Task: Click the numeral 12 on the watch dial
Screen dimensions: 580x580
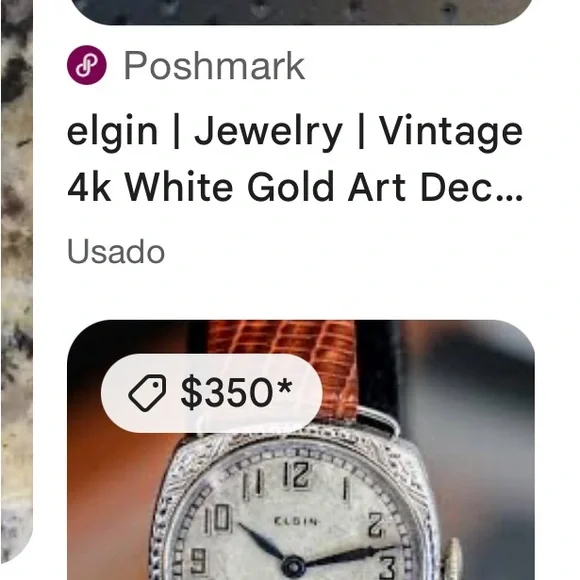Action: coord(296,475)
